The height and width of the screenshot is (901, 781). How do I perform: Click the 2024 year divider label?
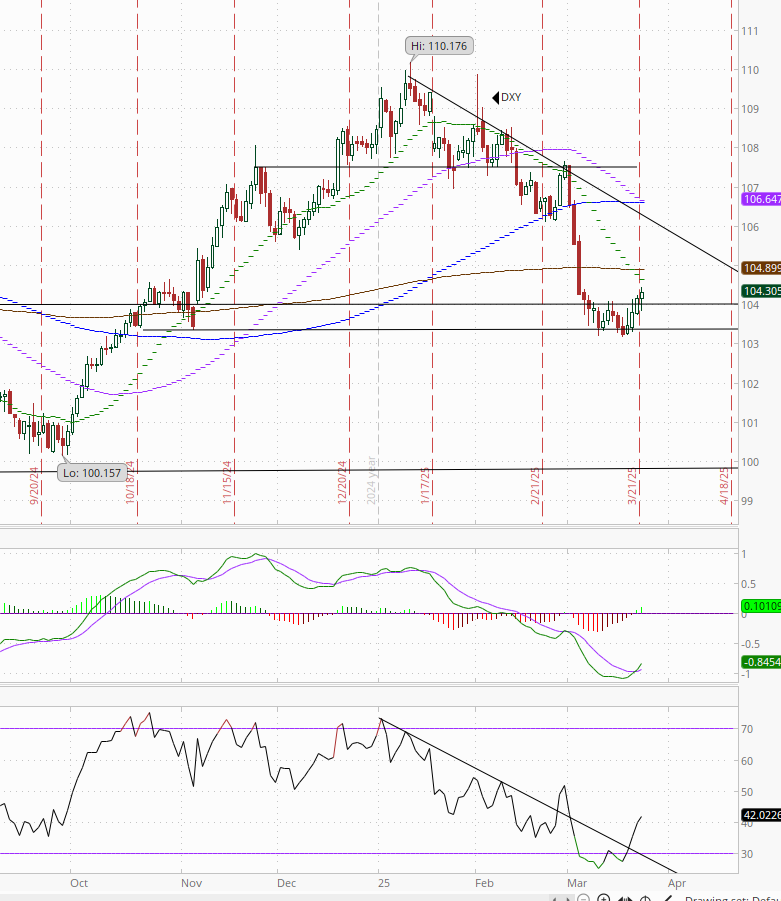pos(371,480)
